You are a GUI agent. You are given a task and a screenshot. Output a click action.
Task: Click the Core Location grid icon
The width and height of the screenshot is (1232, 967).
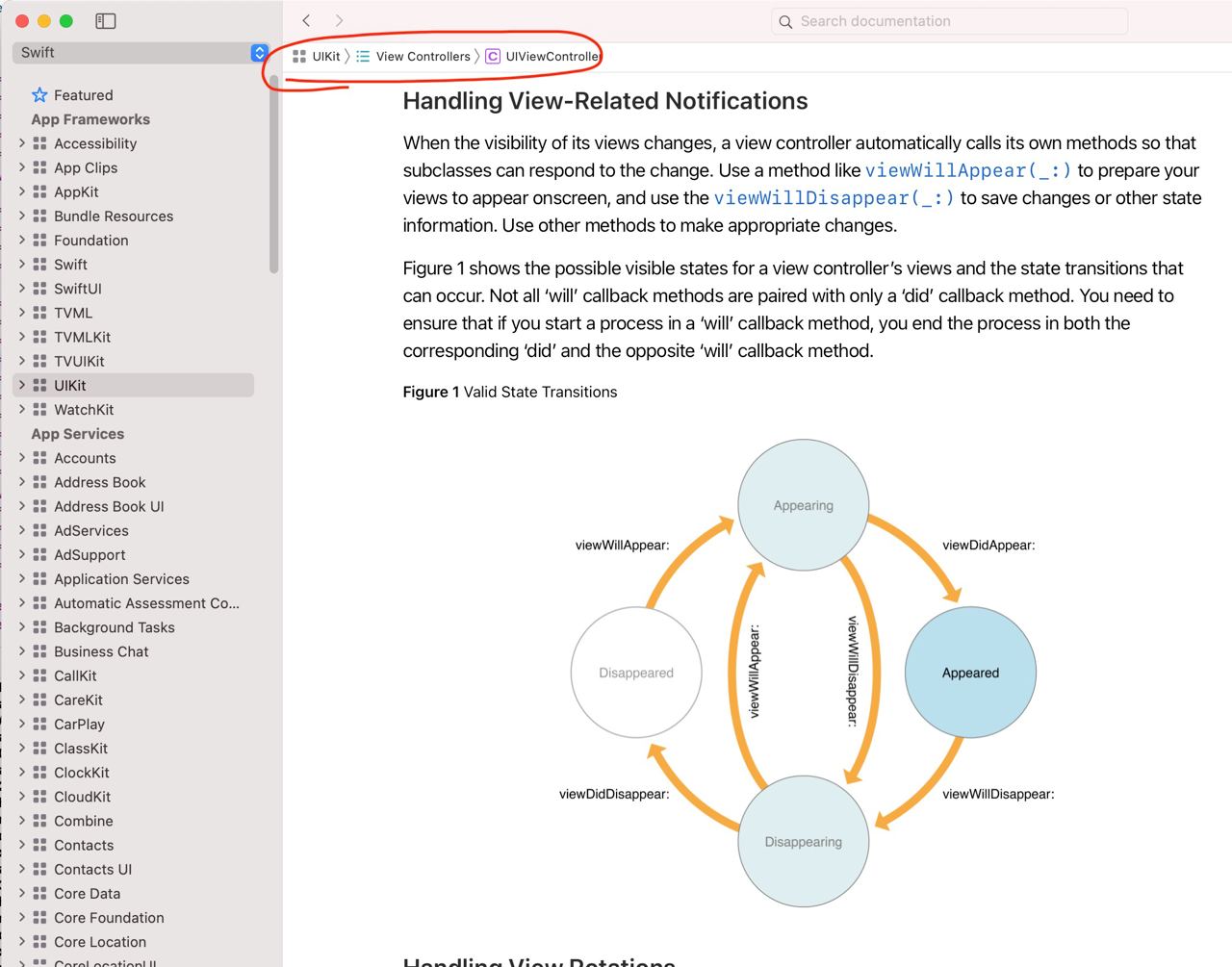click(39, 942)
